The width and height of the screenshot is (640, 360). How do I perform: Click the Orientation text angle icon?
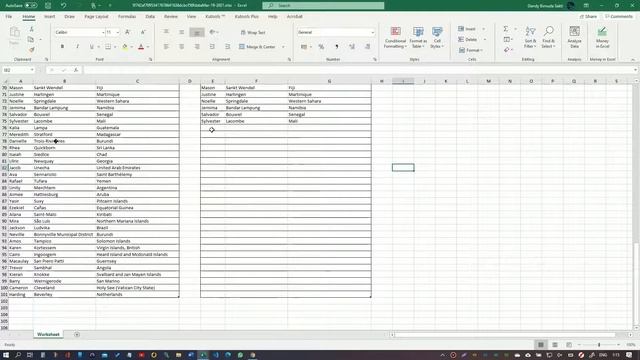212,32
